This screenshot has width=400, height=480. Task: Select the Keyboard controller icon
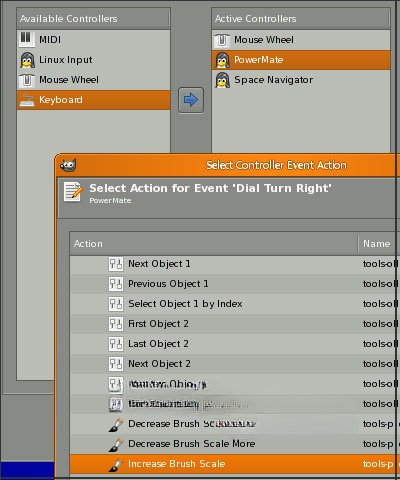[27, 100]
